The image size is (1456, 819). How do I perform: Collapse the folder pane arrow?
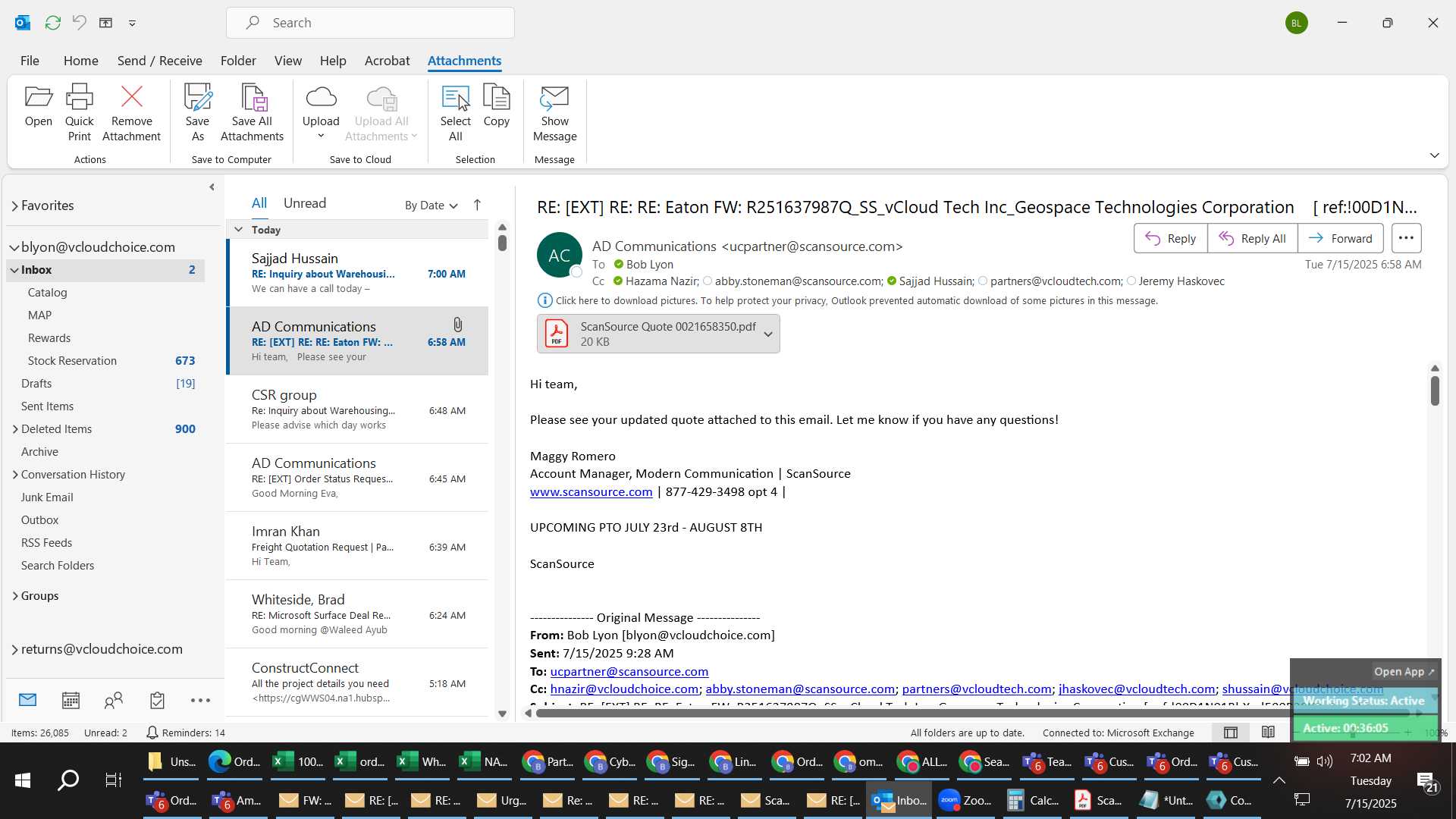tap(212, 187)
